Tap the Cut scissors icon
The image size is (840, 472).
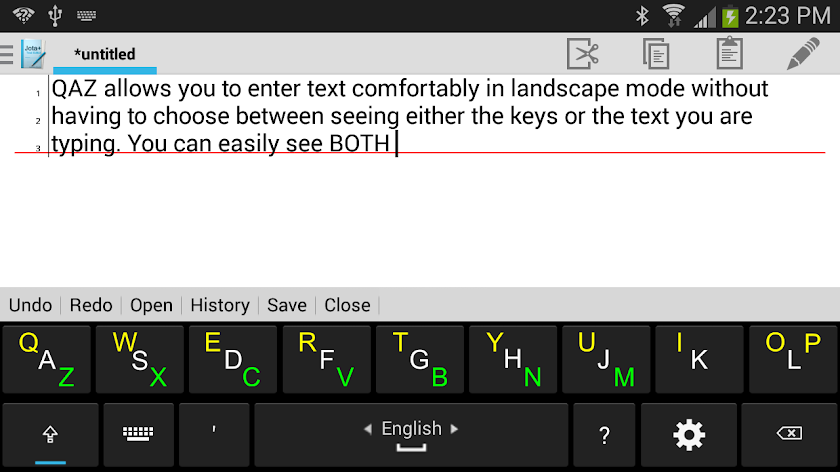point(583,54)
